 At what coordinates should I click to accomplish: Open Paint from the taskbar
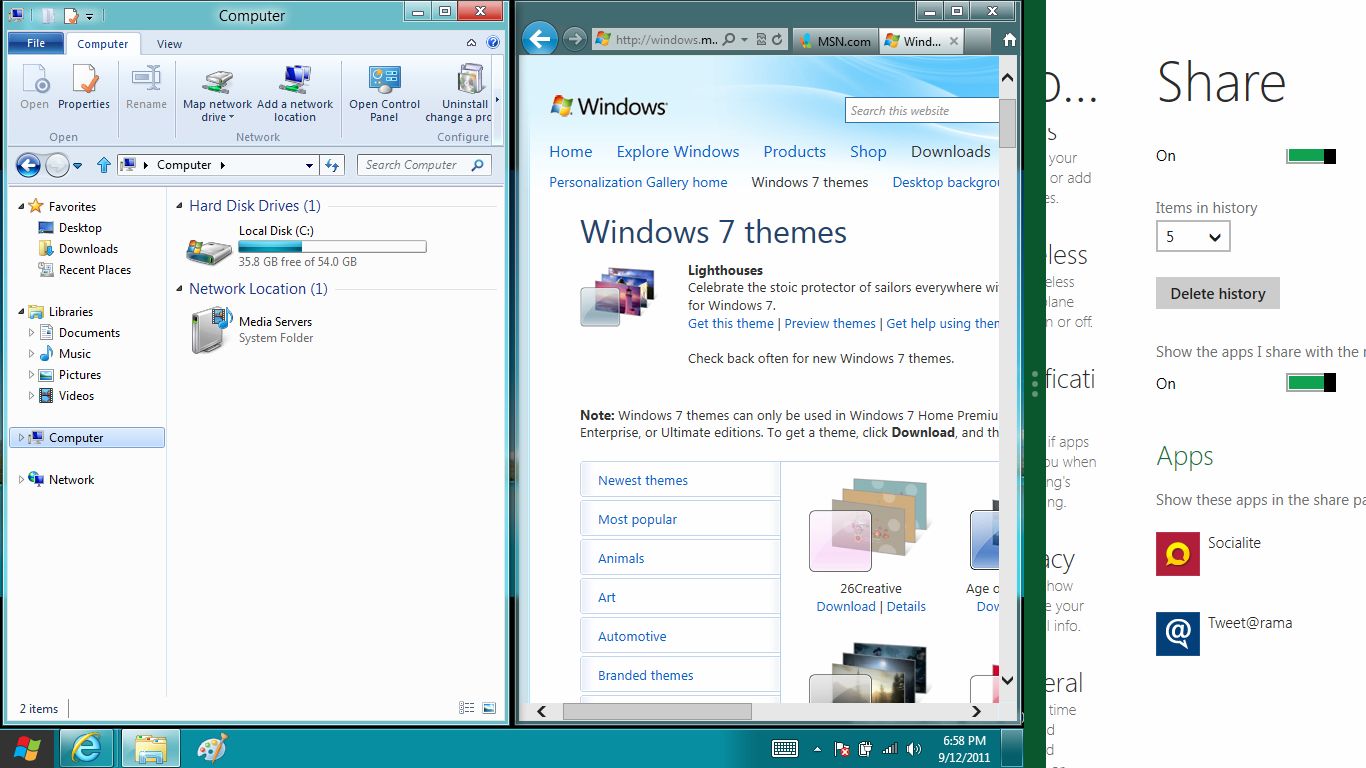[x=212, y=748]
